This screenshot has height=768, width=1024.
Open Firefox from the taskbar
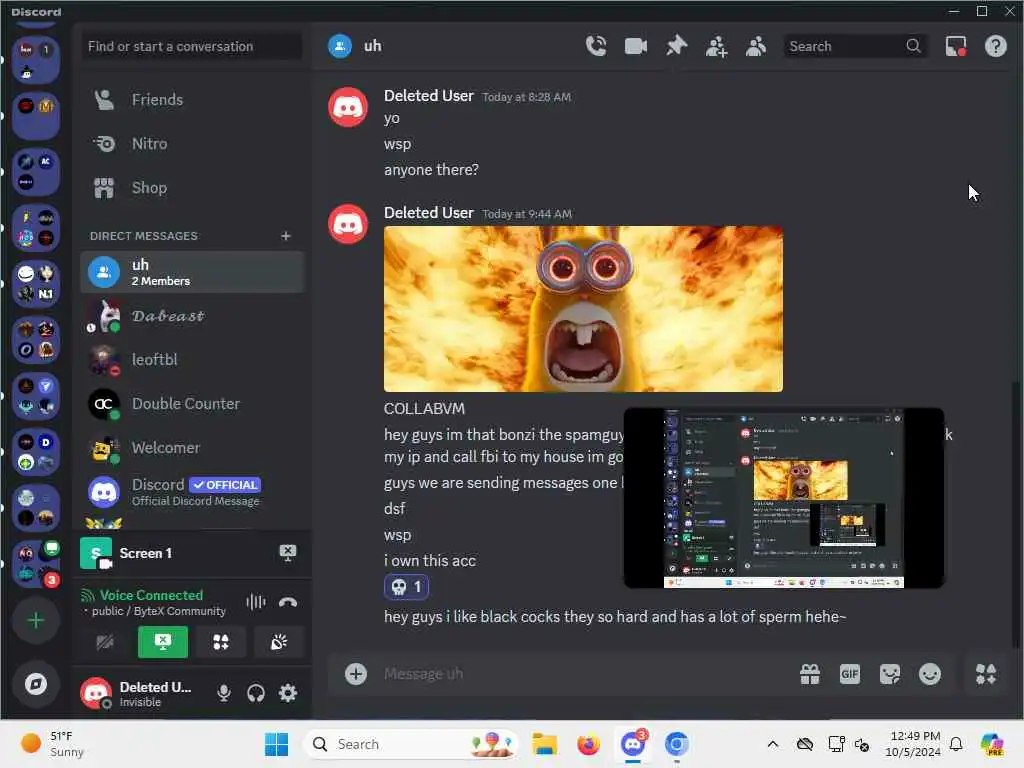pos(588,744)
